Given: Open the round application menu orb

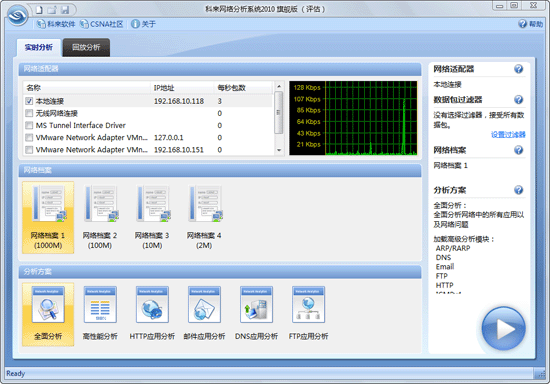Looking at the screenshot, I should click(18, 15).
